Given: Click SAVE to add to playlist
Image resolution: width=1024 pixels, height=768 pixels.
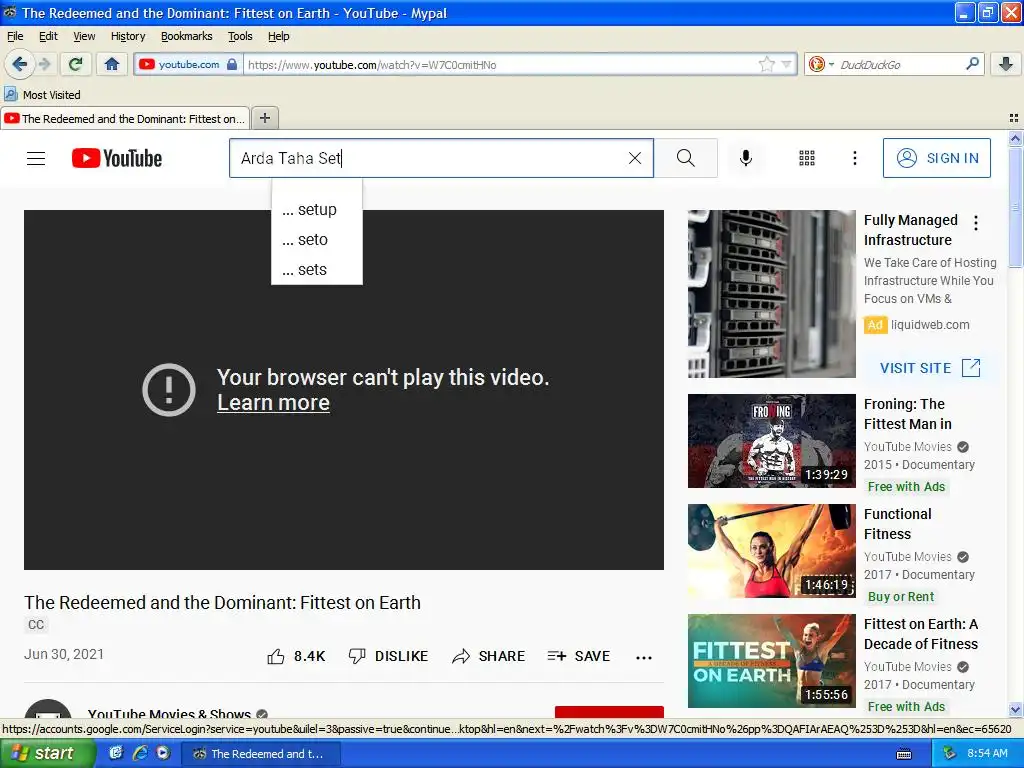Looking at the screenshot, I should pos(579,656).
